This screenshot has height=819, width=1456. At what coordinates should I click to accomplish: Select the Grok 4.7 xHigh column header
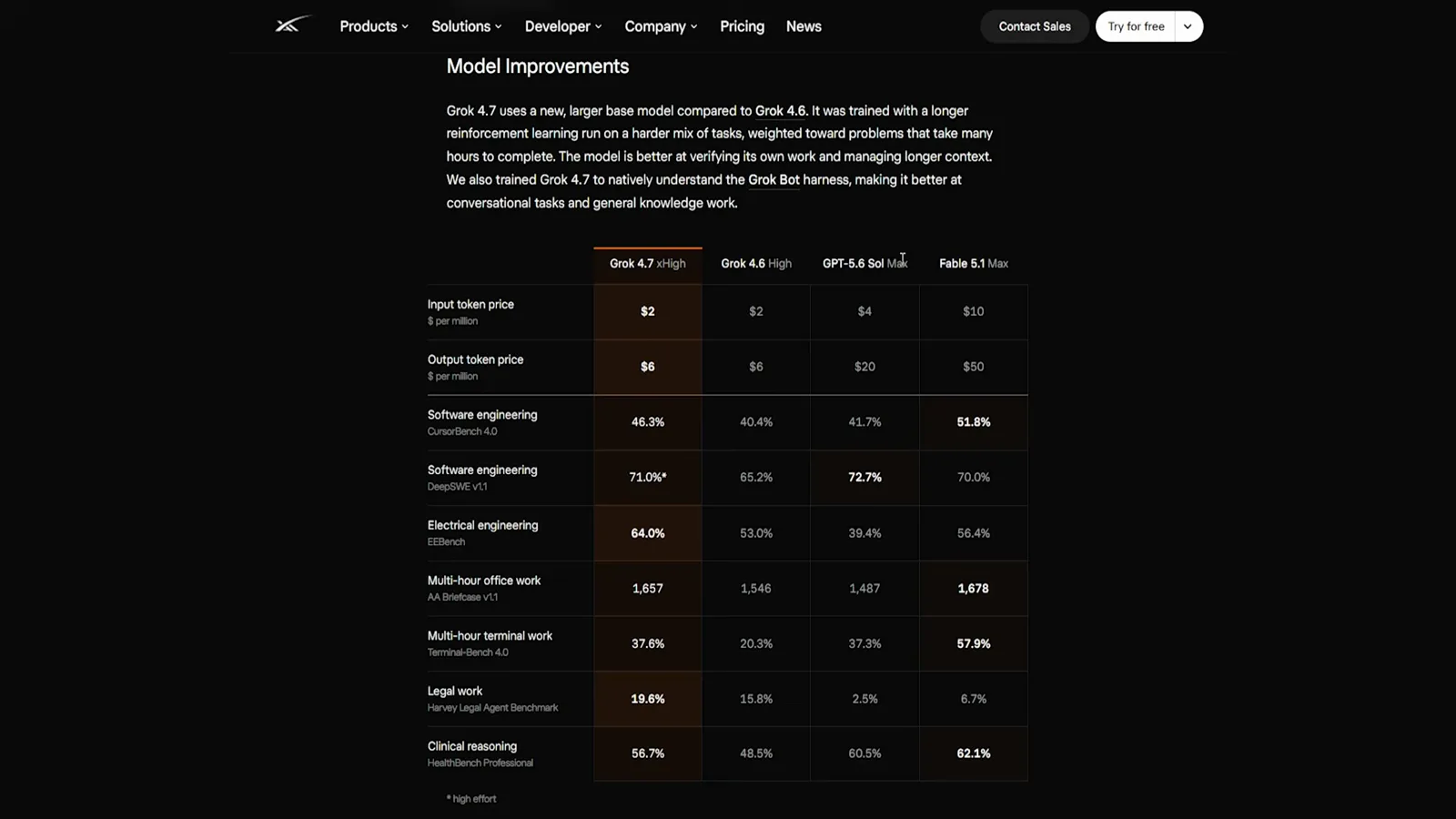click(x=648, y=264)
